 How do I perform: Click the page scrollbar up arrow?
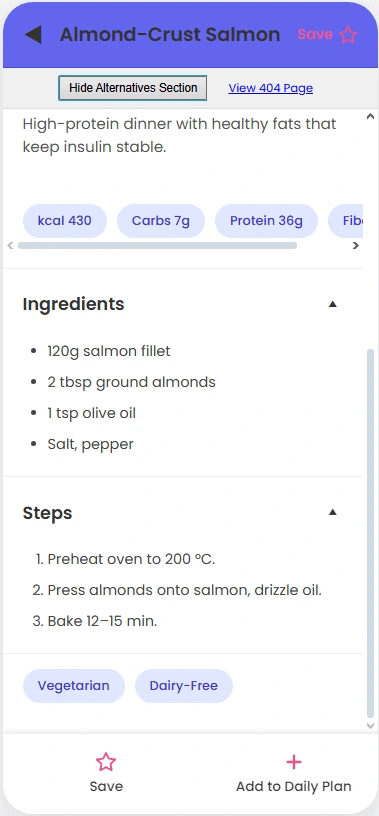point(370,117)
